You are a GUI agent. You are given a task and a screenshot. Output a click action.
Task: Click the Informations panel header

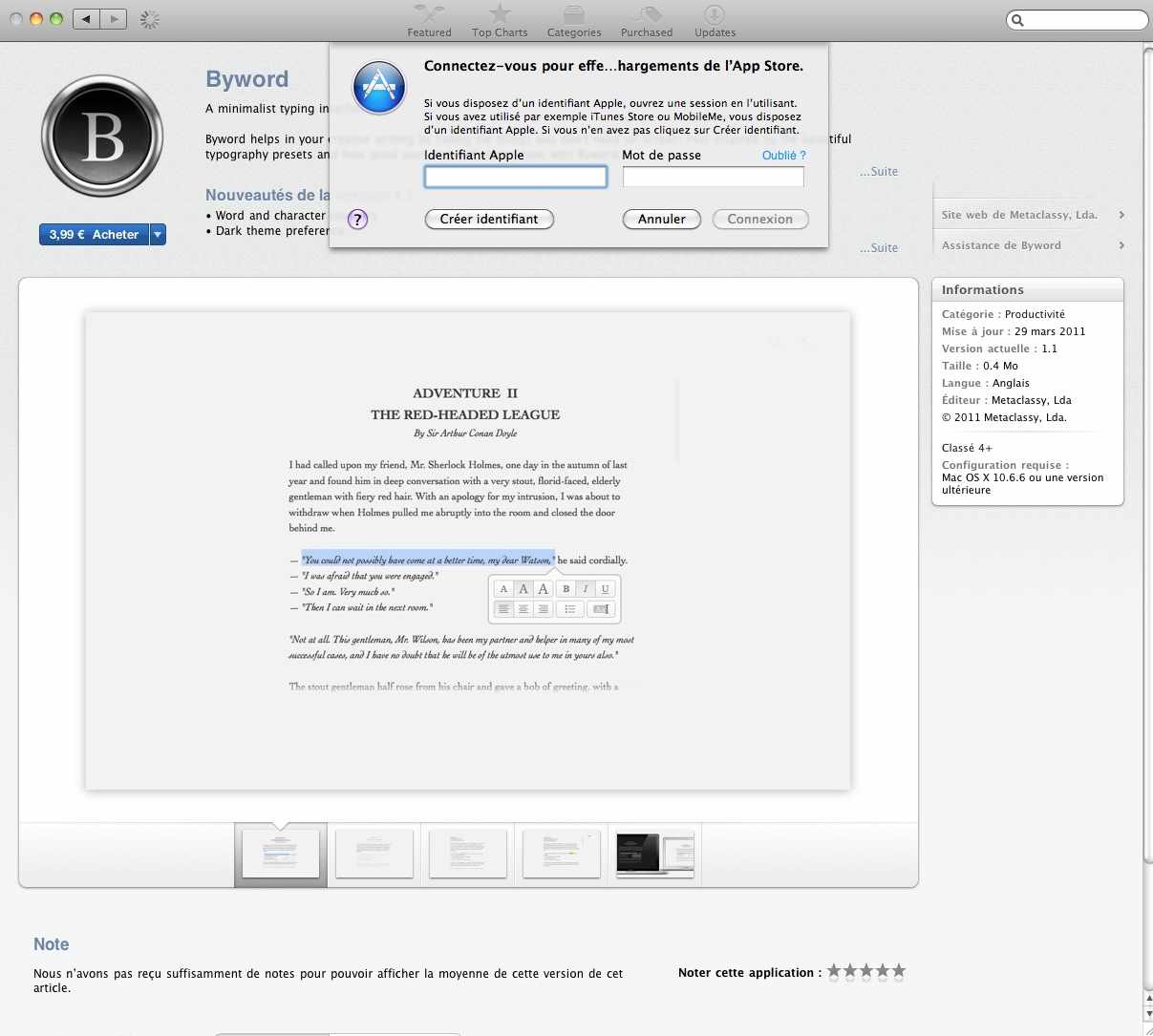[x=1028, y=289]
